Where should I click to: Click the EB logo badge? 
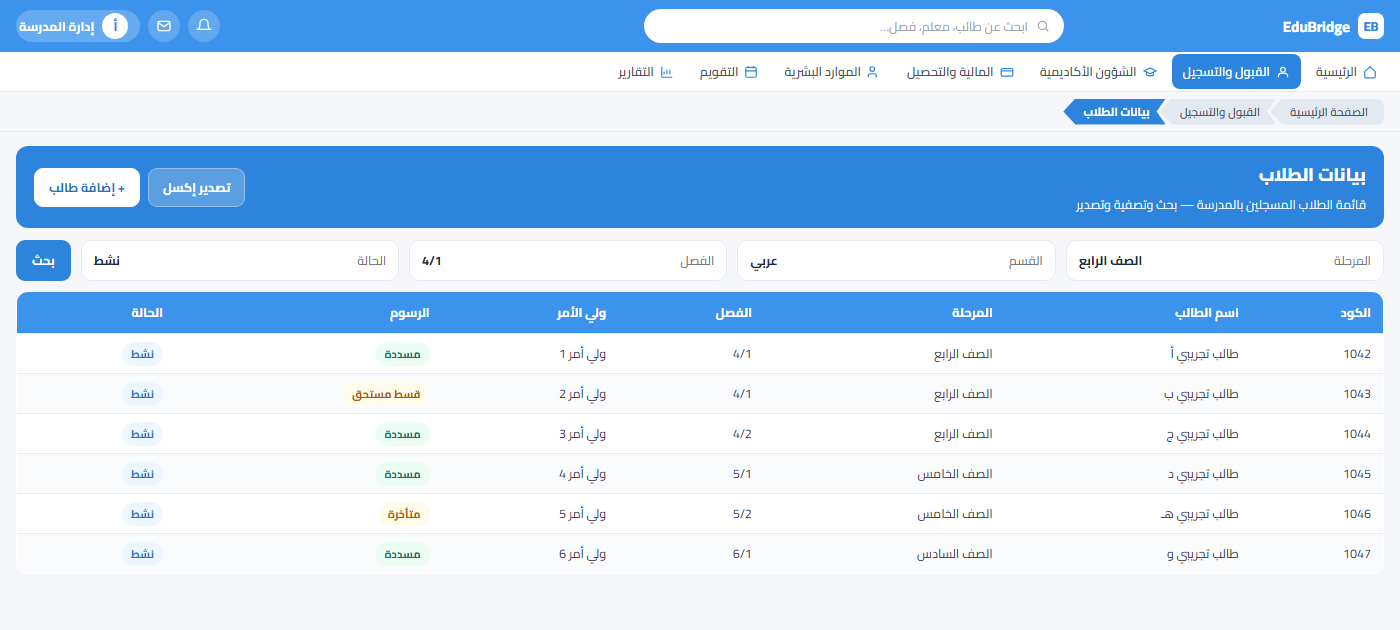(1371, 27)
